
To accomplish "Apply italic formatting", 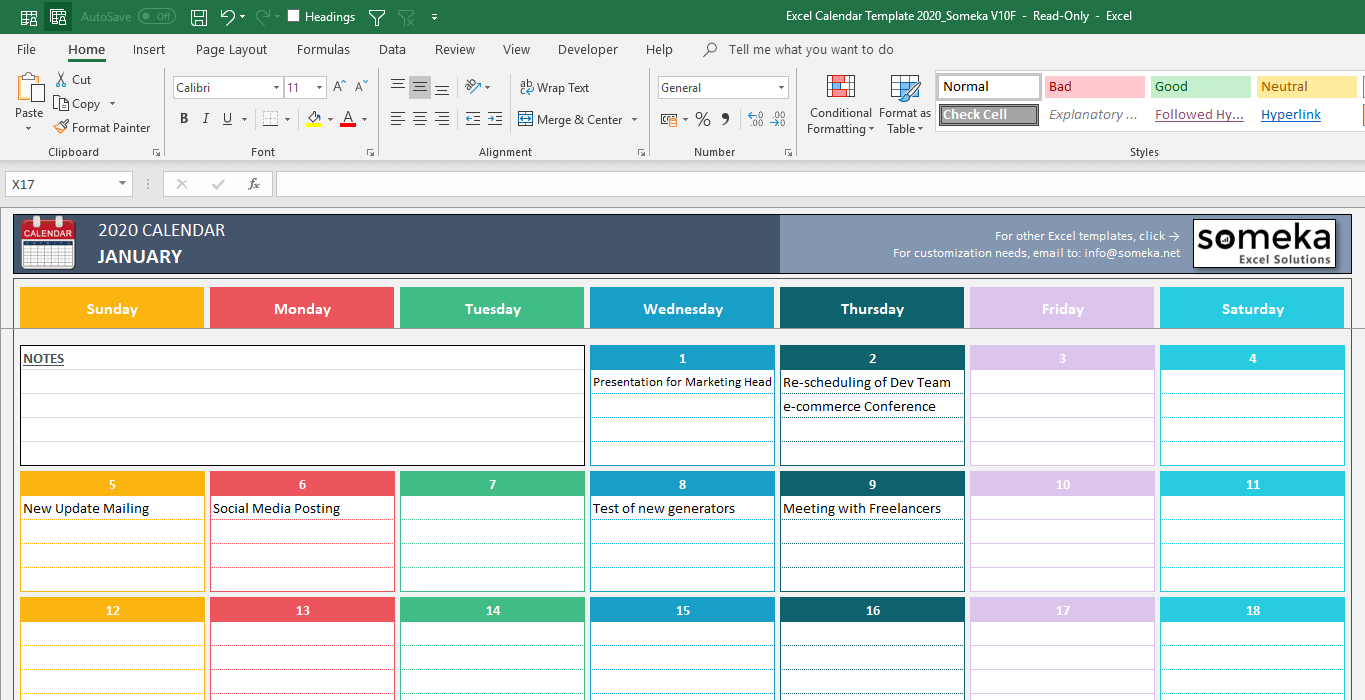I will point(206,119).
